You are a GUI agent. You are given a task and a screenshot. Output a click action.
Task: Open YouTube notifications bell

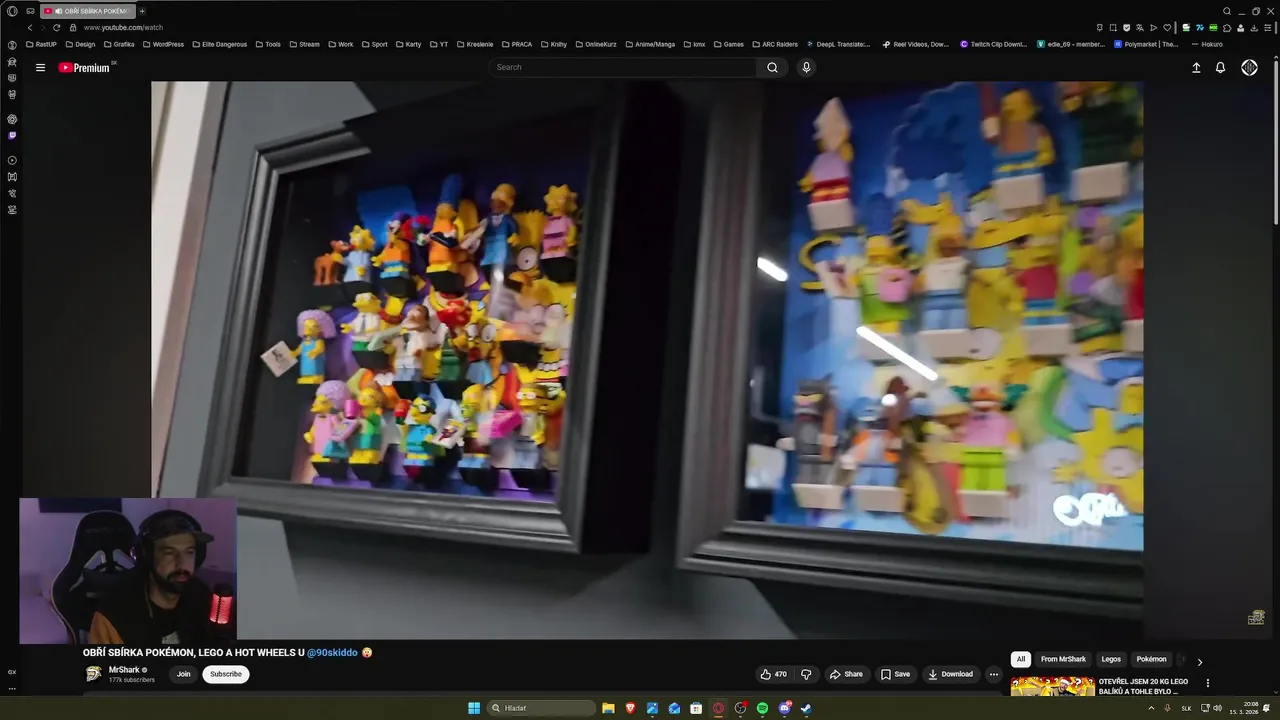point(1220,68)
